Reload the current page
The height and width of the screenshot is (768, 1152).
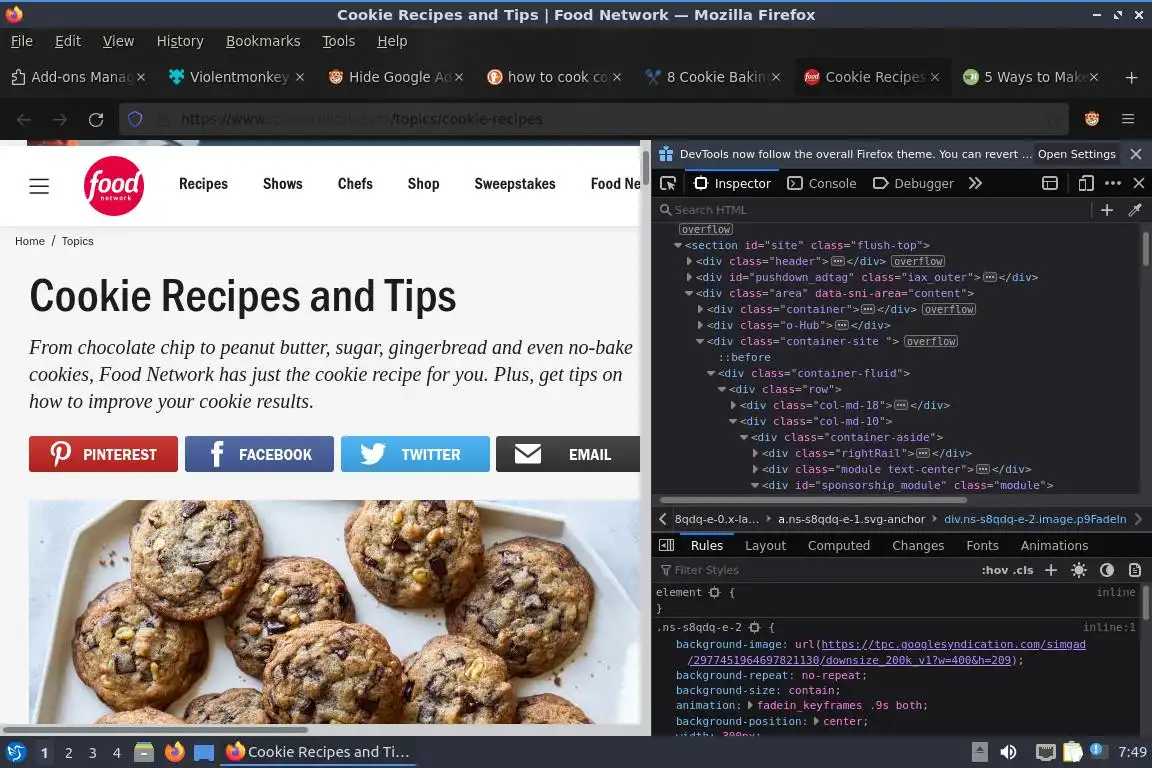tap(96, 119)
